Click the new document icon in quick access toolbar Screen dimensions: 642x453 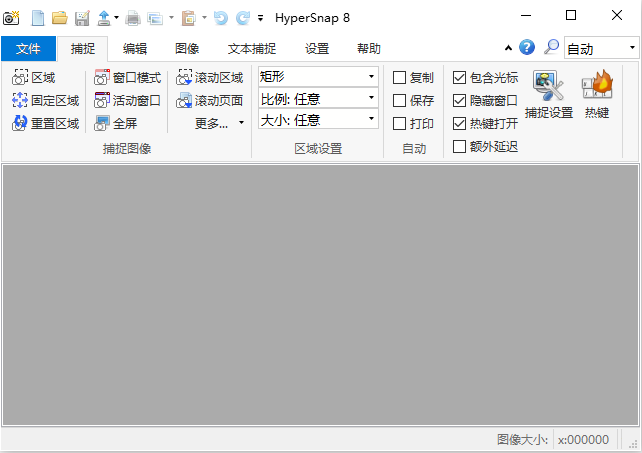pyautogui.click(x=38, y=17)
